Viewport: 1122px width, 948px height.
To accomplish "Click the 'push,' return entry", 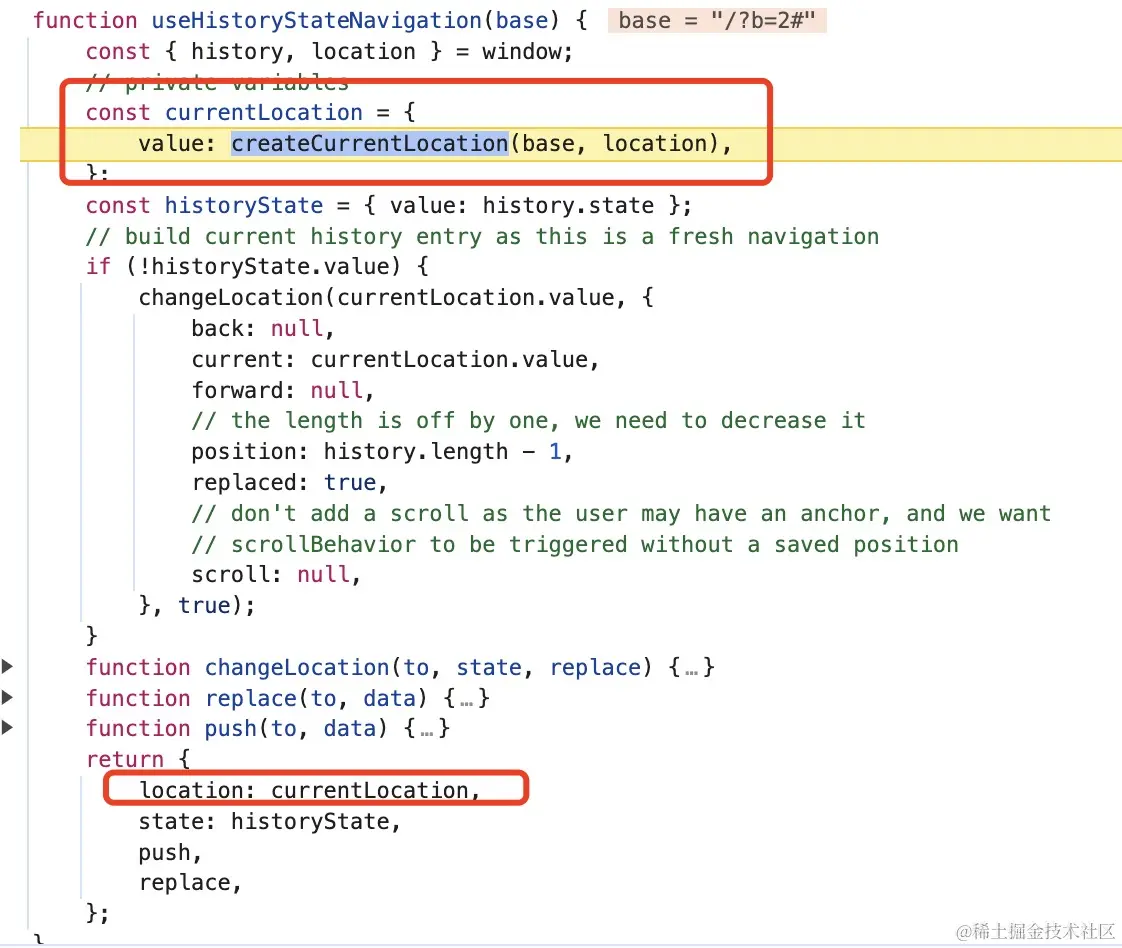I will click(x=170, y=853).
